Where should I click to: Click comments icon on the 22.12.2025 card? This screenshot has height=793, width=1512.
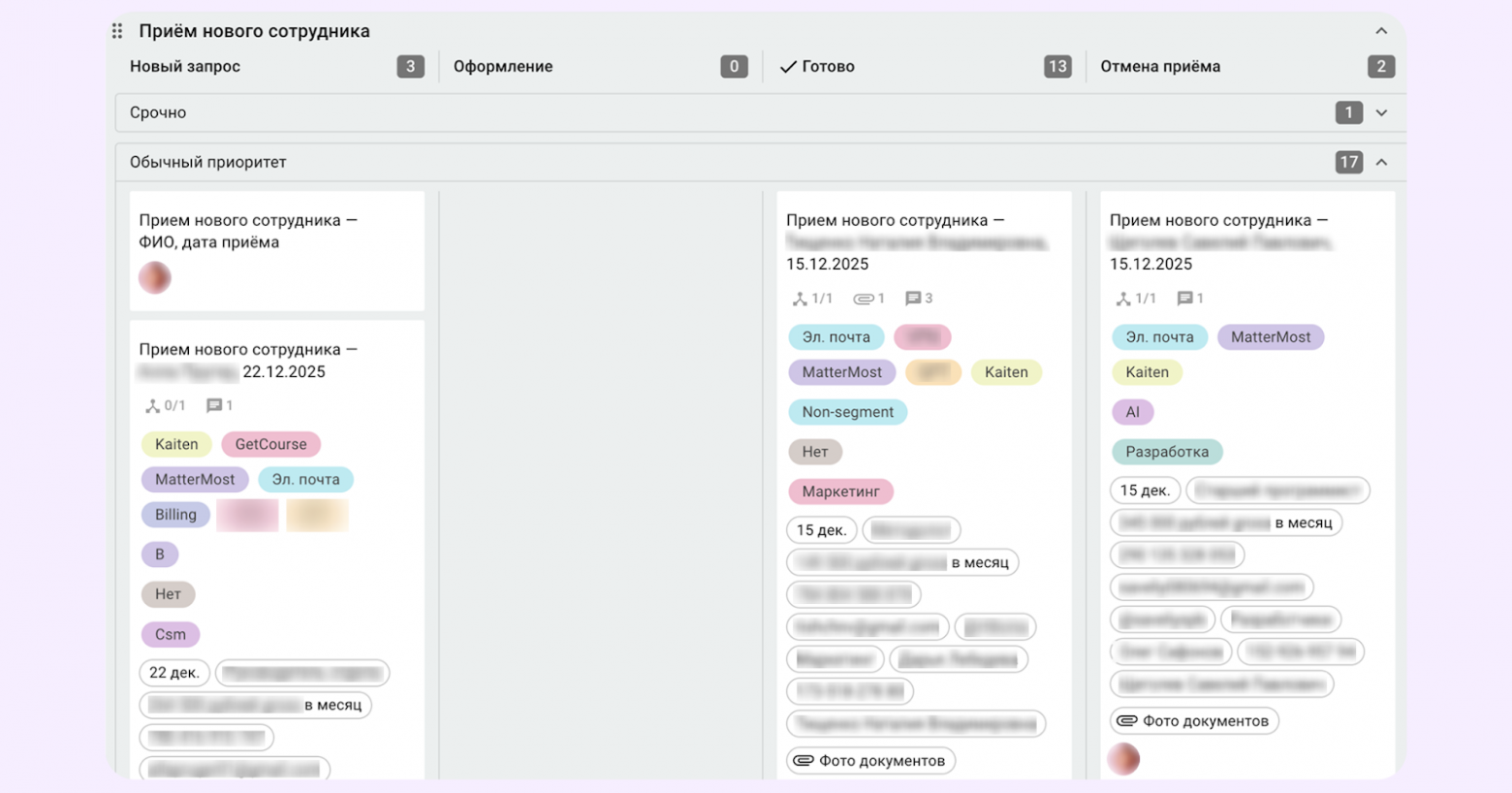coord(214,405)
